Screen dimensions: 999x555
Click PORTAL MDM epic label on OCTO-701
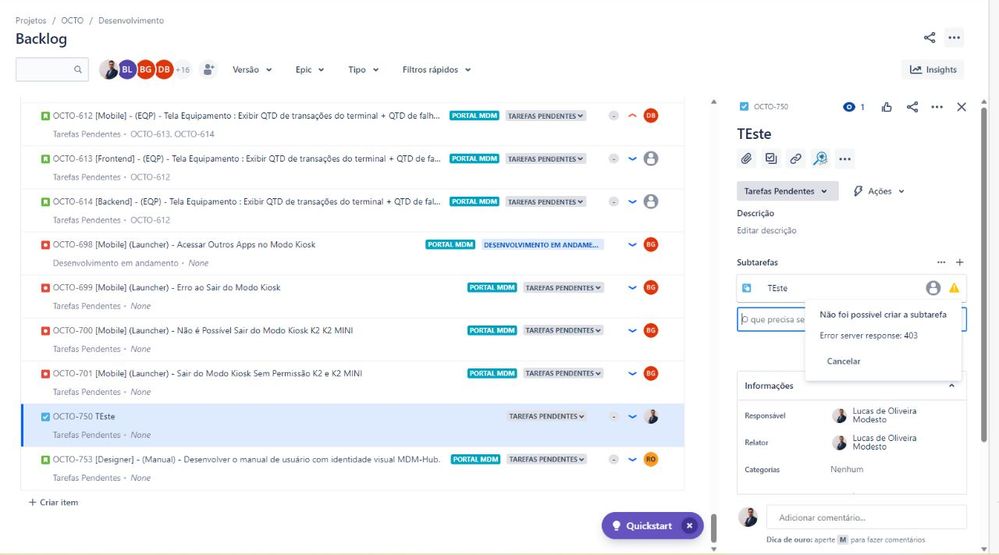tap(492, 373)
